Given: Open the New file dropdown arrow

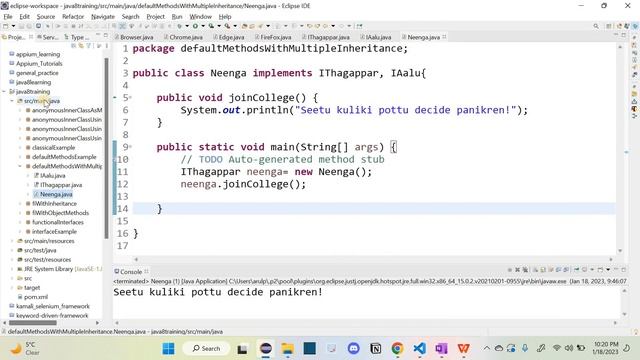Looking at the screenshot, I should [x=13, y=26].
